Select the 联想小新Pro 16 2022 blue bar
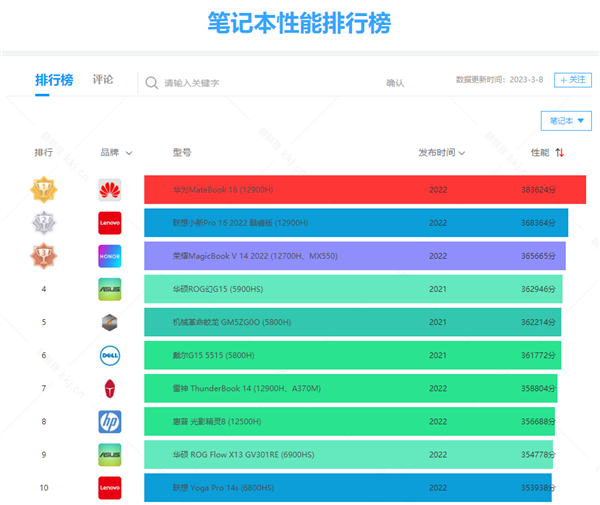The width and height of the screenshot is (600, 505). tap(356, 223)
